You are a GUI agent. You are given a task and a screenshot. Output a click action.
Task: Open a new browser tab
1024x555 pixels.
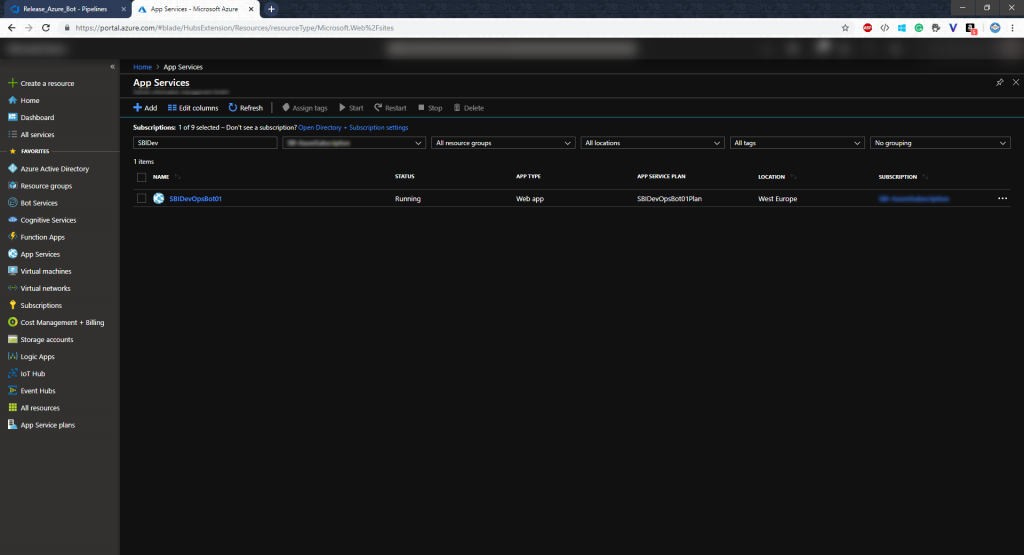pyautogui.click(x=271, y=9)
